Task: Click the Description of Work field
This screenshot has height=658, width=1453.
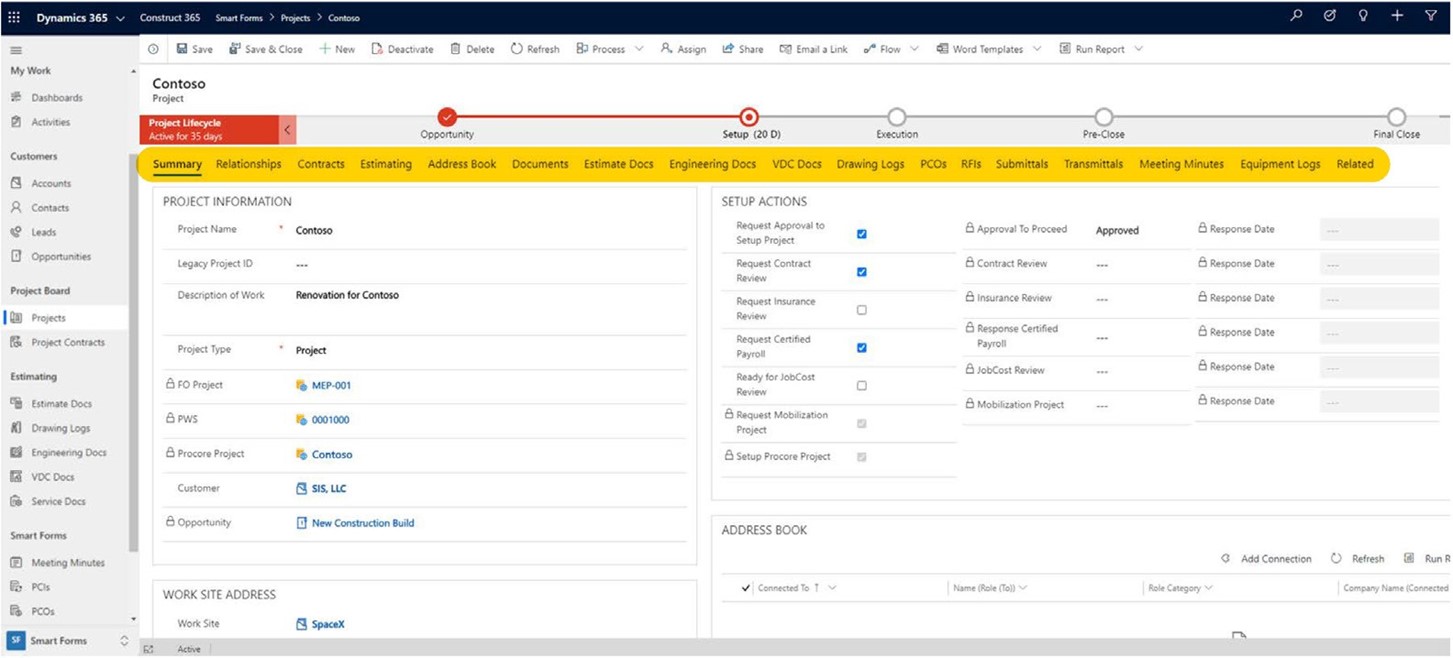Action: (489, 309)
